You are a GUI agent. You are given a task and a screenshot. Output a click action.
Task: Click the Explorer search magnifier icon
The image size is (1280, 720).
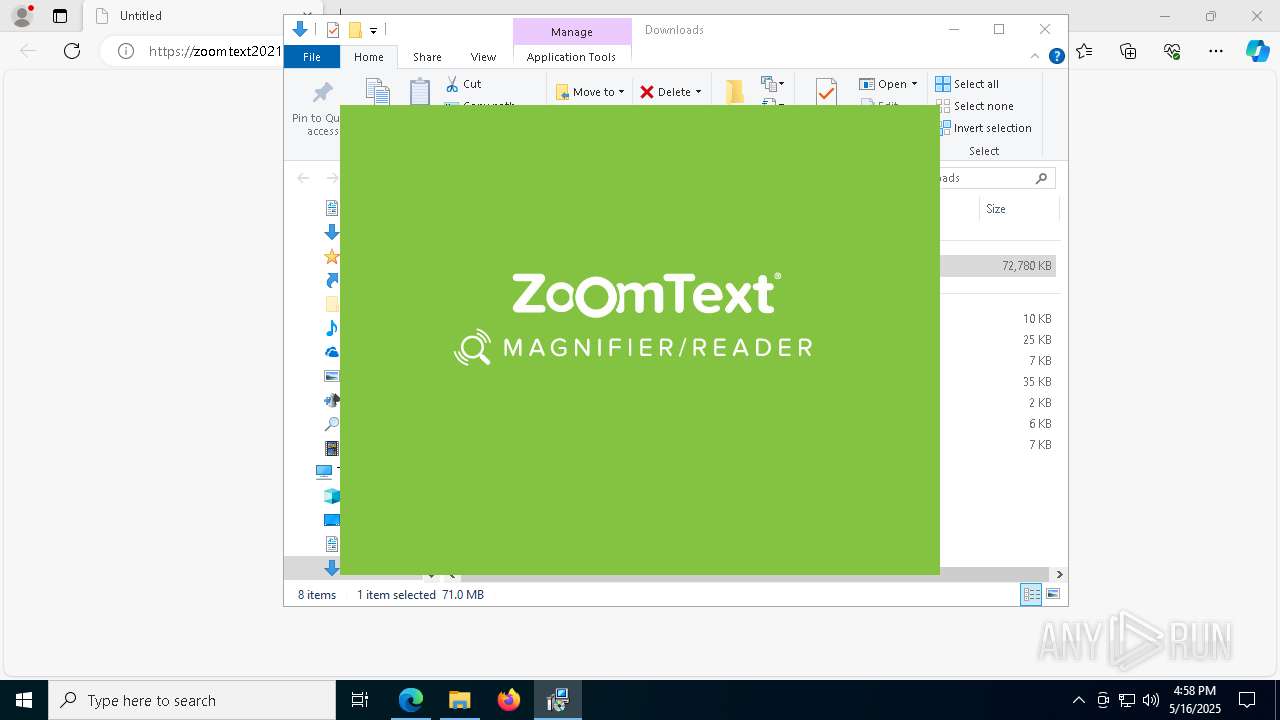[1042, 178]
